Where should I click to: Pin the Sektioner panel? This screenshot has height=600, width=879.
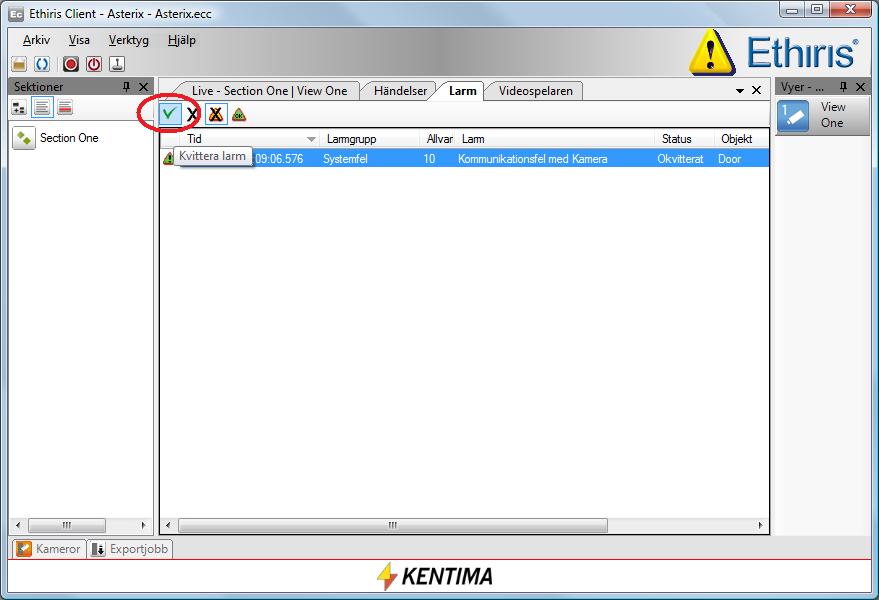coord(126,87)
